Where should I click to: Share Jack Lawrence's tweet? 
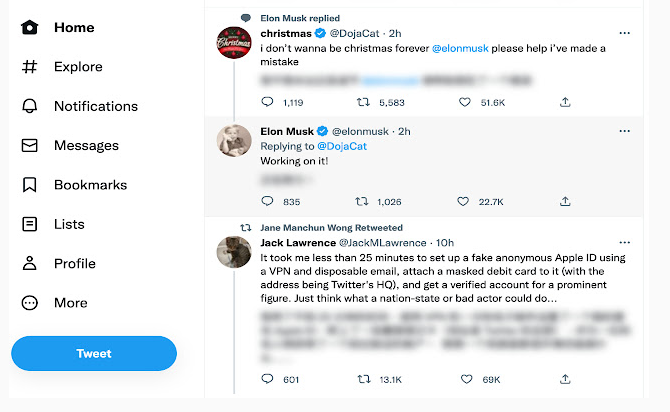[x=565, y=379]
